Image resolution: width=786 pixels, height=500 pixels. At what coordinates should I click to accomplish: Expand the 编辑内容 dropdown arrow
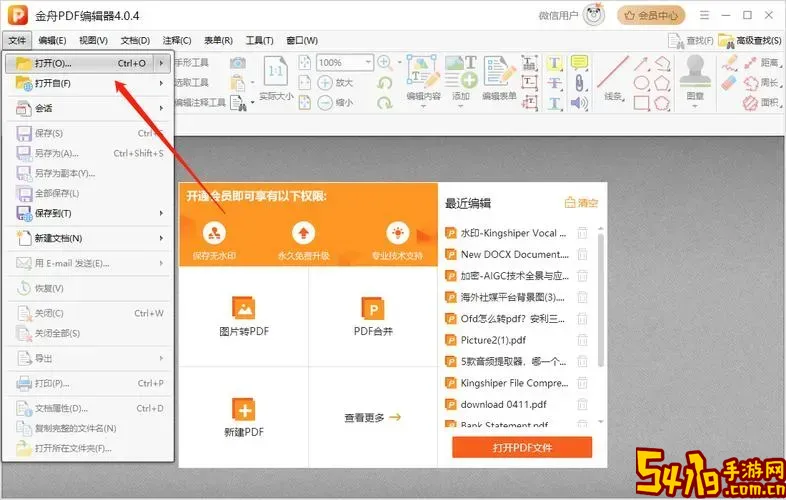tap(424, 106)
